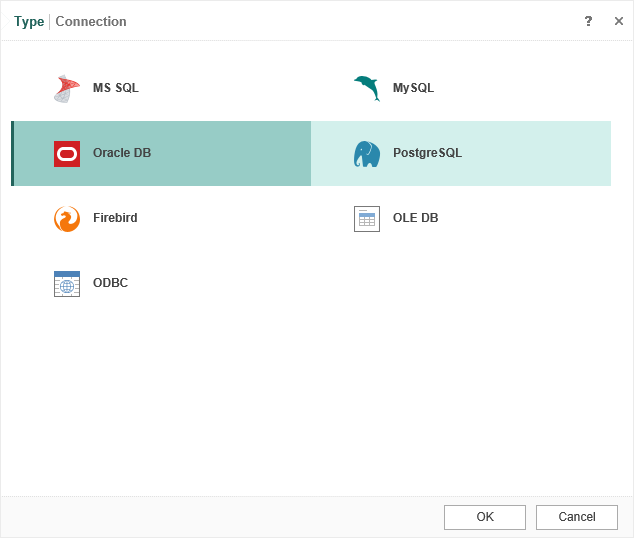The width and height of the screenshot is (634, 538).
Task: Click the "PostgreSQL" label
Action: point(427,153)
